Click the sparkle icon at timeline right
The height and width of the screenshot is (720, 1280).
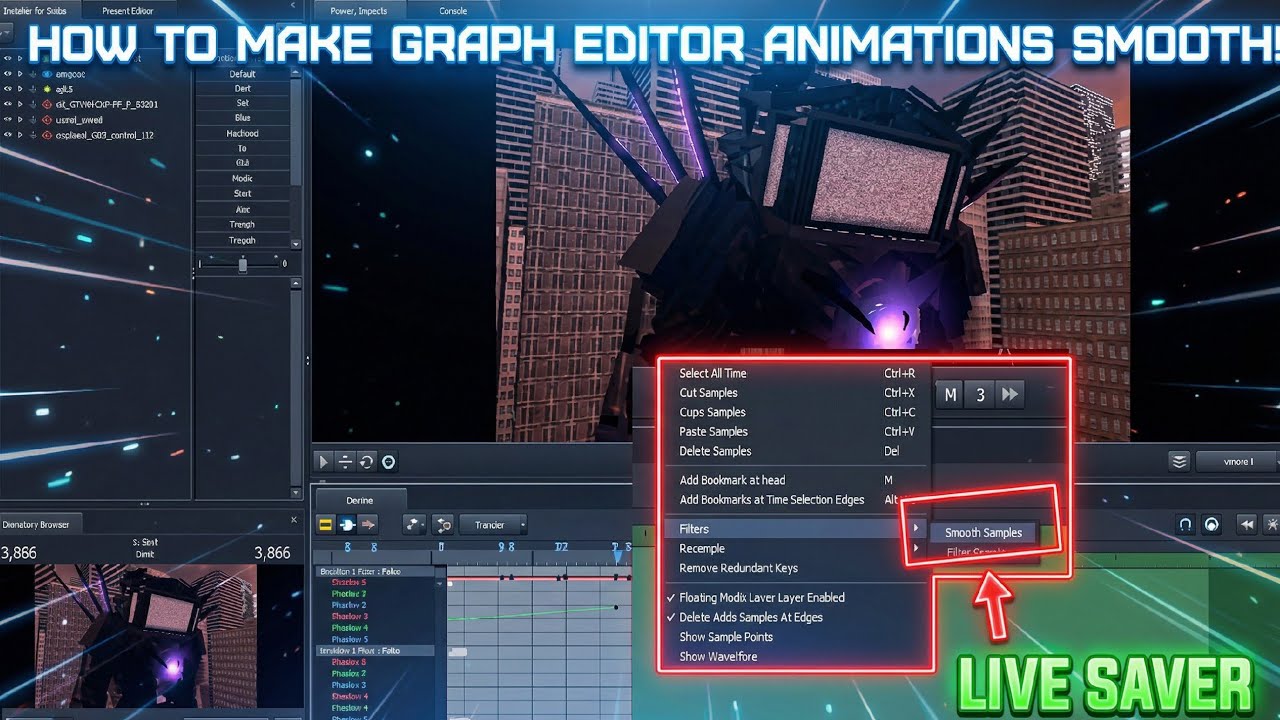point(1272,524)
